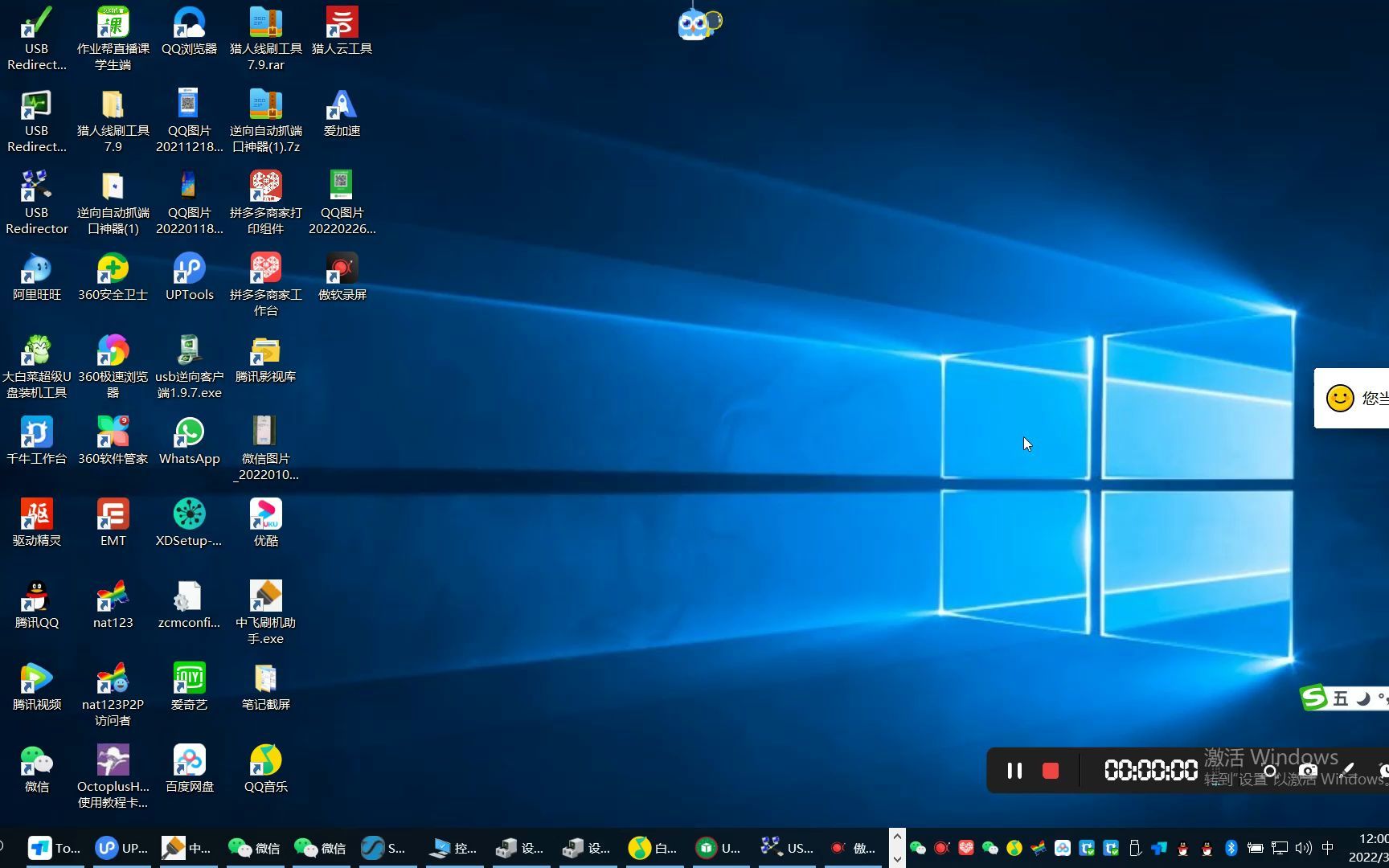Open 360软件管家 desktop shortcut
1389x868 pixels.
[x=113, y=441]
